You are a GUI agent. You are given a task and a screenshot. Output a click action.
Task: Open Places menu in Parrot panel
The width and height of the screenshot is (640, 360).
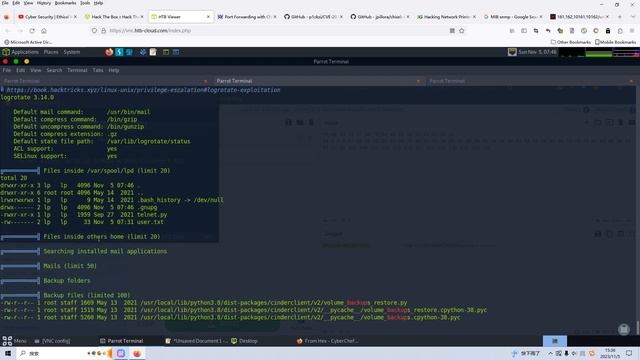51,52
